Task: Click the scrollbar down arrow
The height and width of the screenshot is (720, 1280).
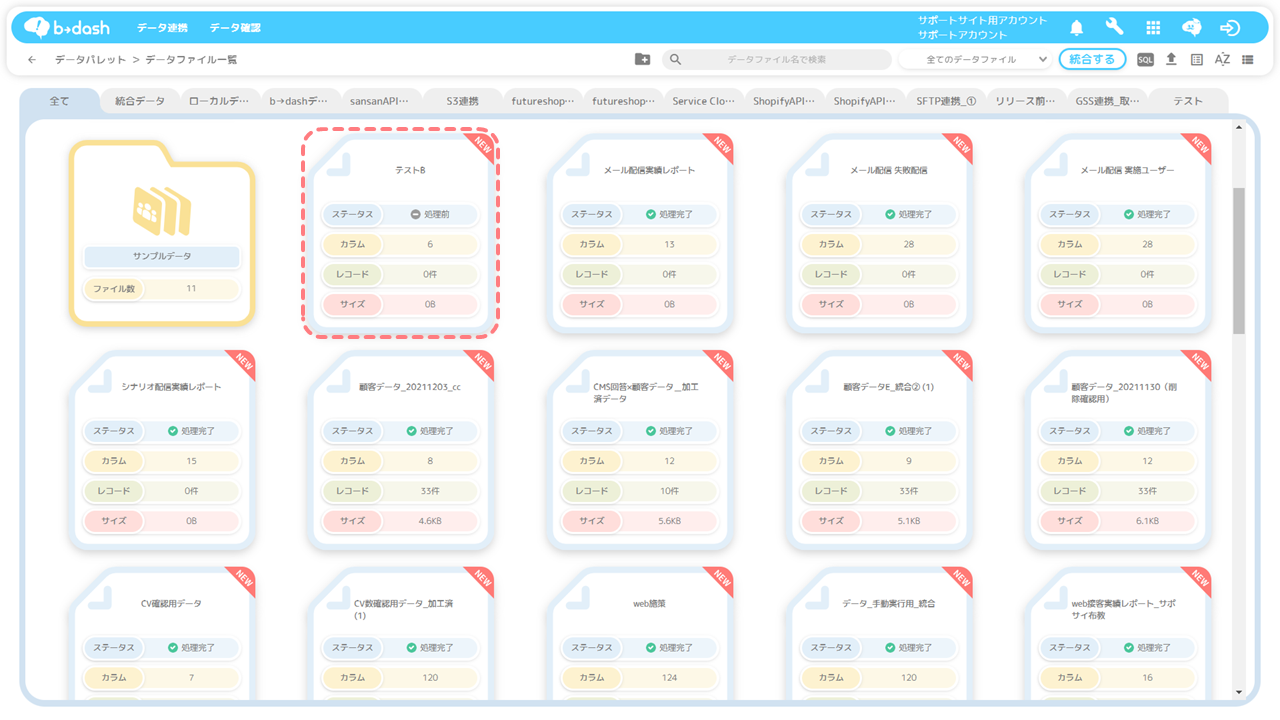Action: [x=1239, y=691]
